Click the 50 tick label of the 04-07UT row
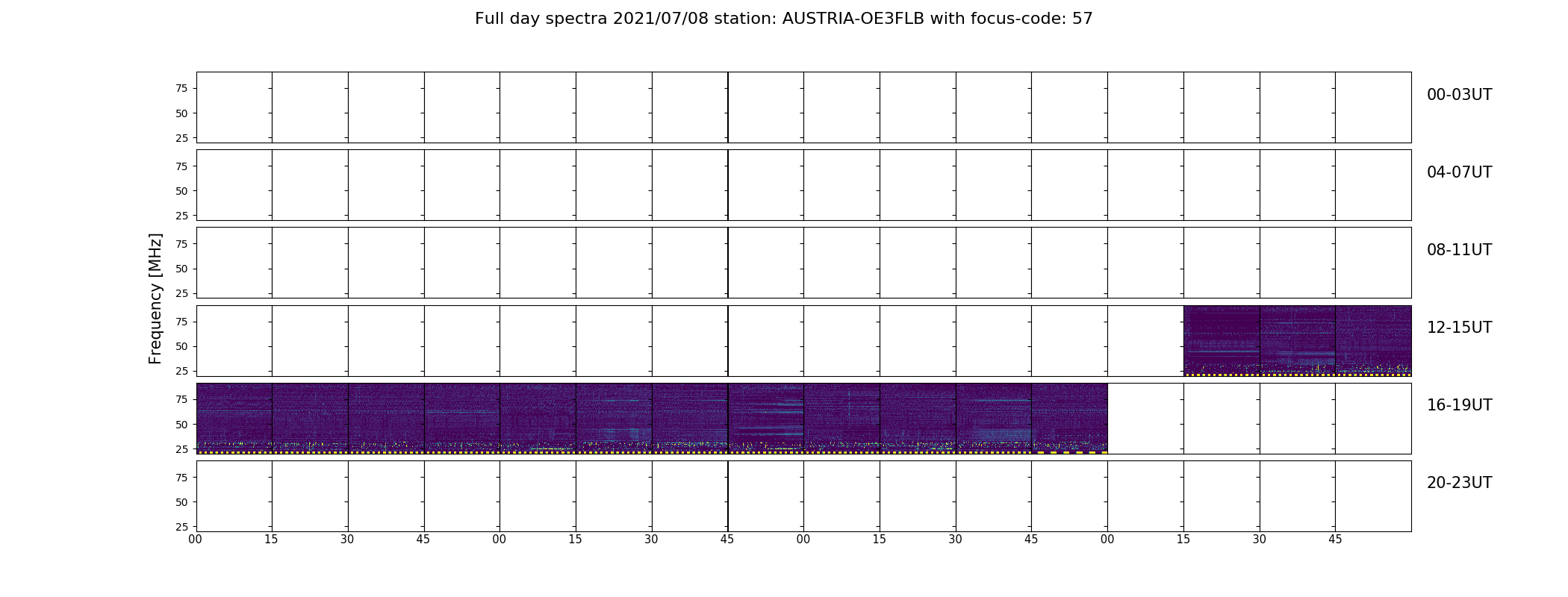The image size is (1568, 597). pyautogui.click(x=181, y=191)
